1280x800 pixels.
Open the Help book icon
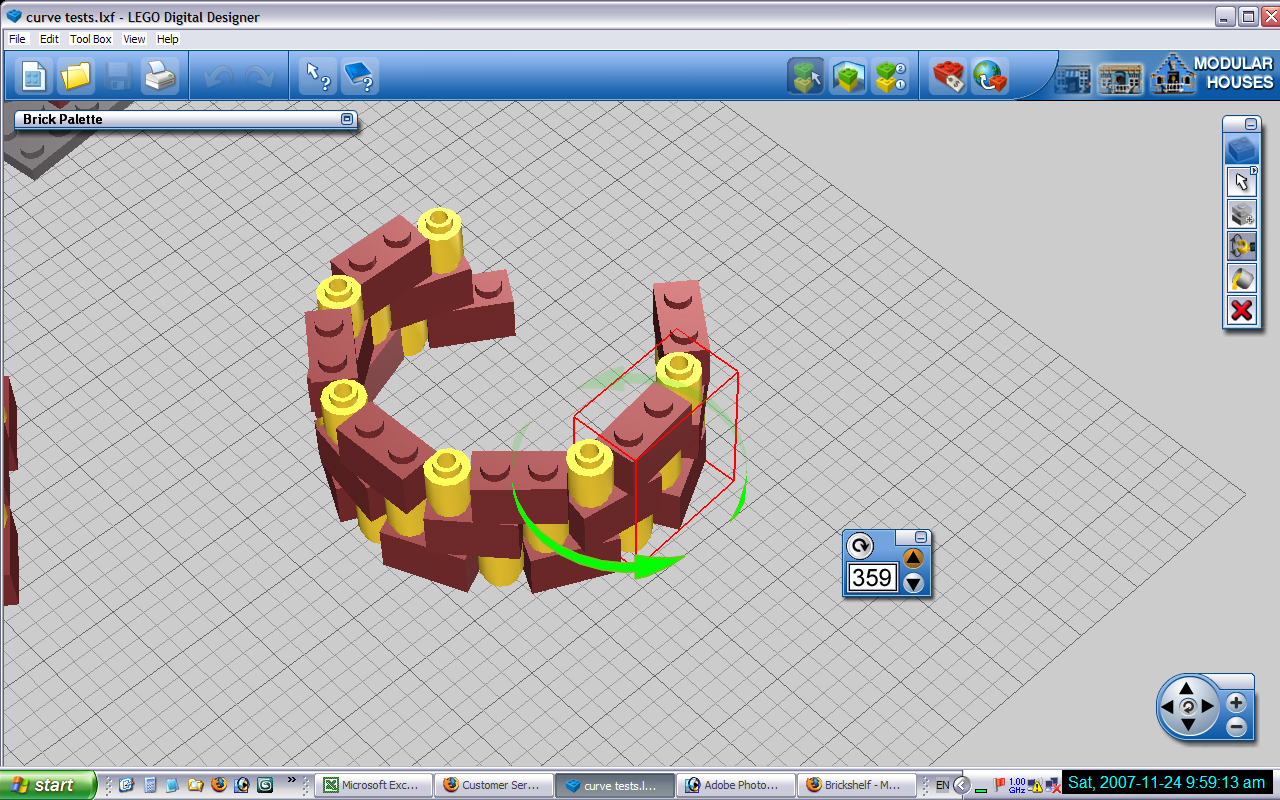tap(359, 76)
